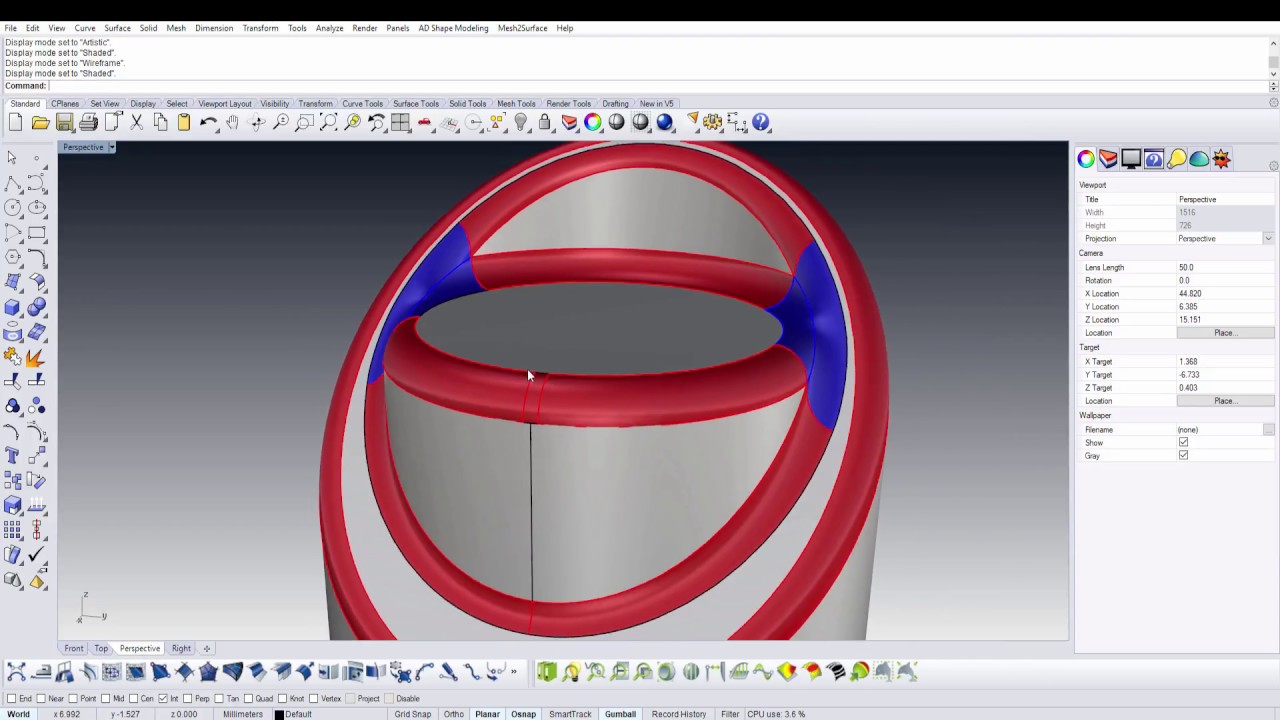Viewport: 1280px width, 720px height.
Task: Click the light bulb Hide objects icon
Action: (520, 122)
